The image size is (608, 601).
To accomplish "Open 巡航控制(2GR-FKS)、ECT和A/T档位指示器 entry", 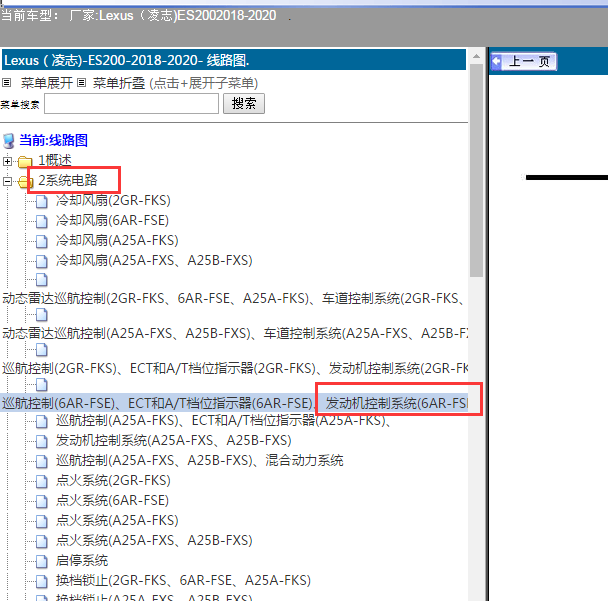I will click(234, 368).
